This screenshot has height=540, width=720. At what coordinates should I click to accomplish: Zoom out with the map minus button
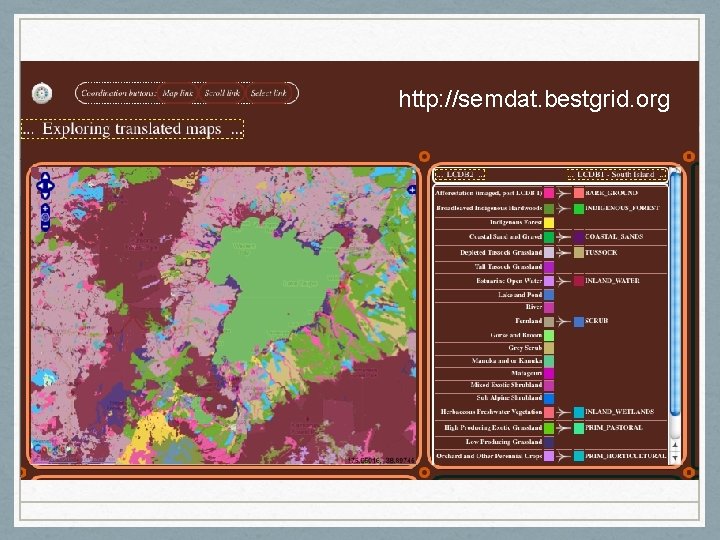point(45,226)
